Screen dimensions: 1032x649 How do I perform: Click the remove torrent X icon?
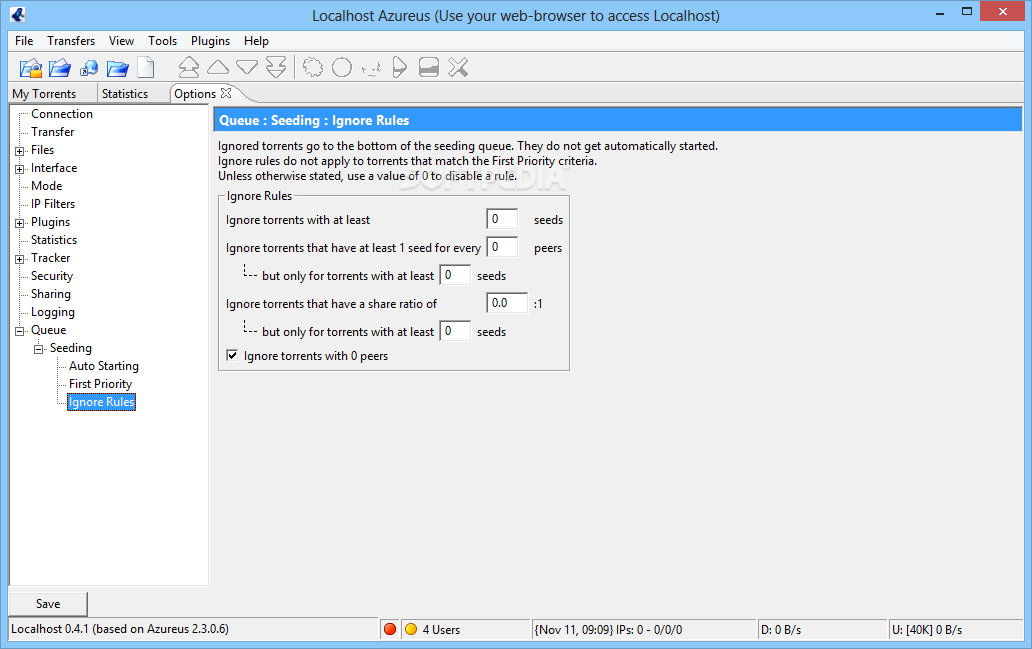tap(458, 67)
